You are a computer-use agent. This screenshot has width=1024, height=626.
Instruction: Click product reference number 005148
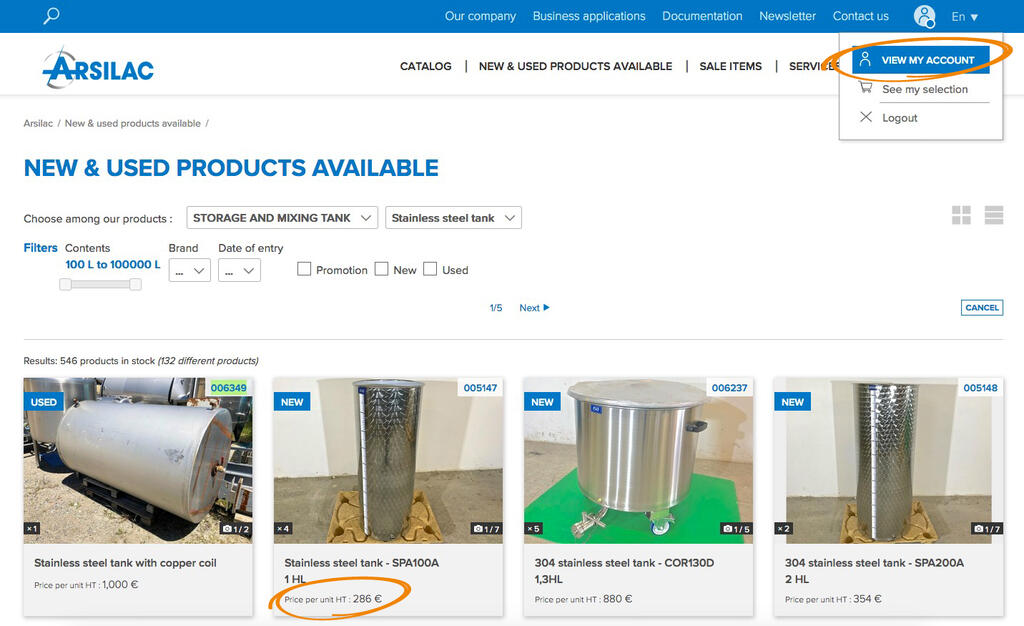[x=980, y=388]
